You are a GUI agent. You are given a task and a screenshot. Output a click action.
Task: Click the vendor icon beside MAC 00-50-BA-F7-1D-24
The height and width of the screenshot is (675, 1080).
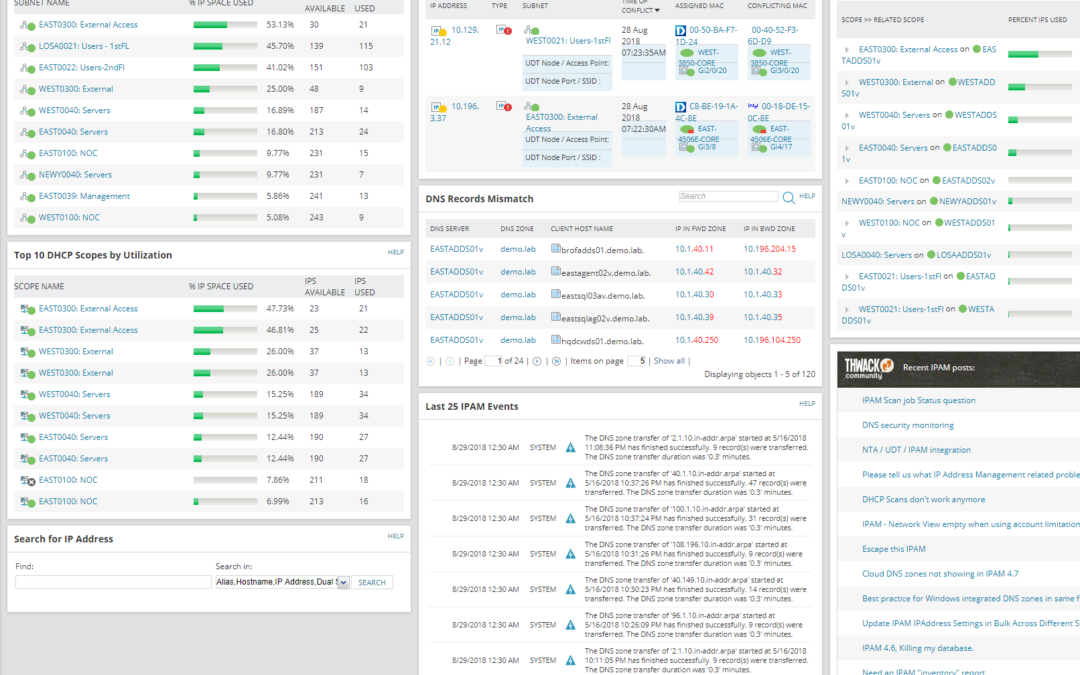click(681, 31)
